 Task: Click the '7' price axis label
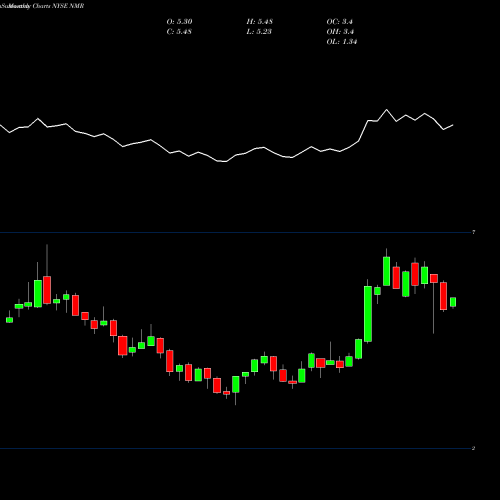474,232
